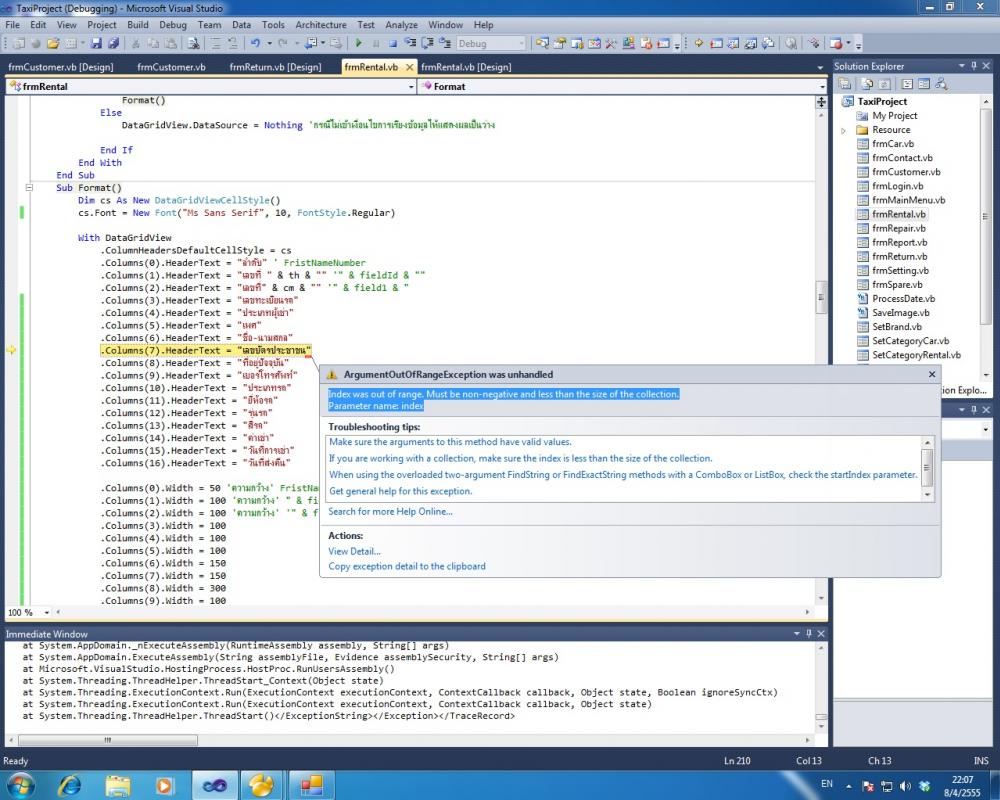Select My Project in Solution Explorer
1000x800 pixels.
pyautogui.click(x=894, y=115)
